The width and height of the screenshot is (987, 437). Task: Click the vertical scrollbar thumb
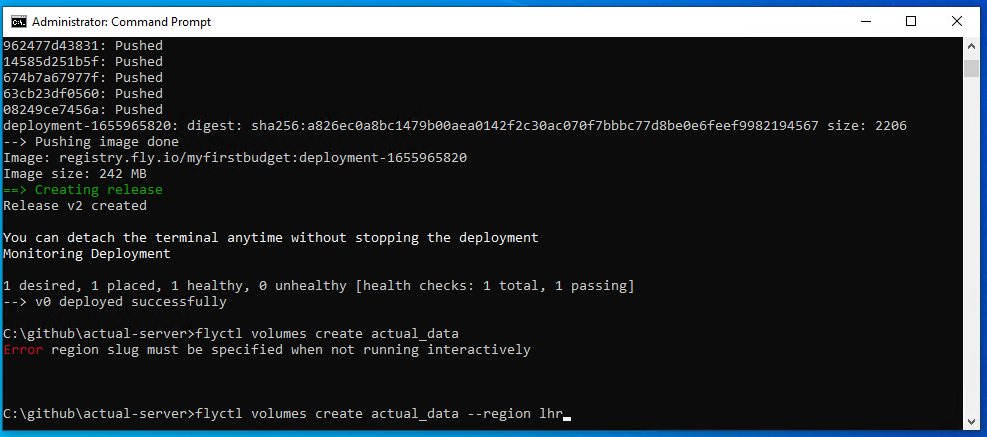(971, 68)
